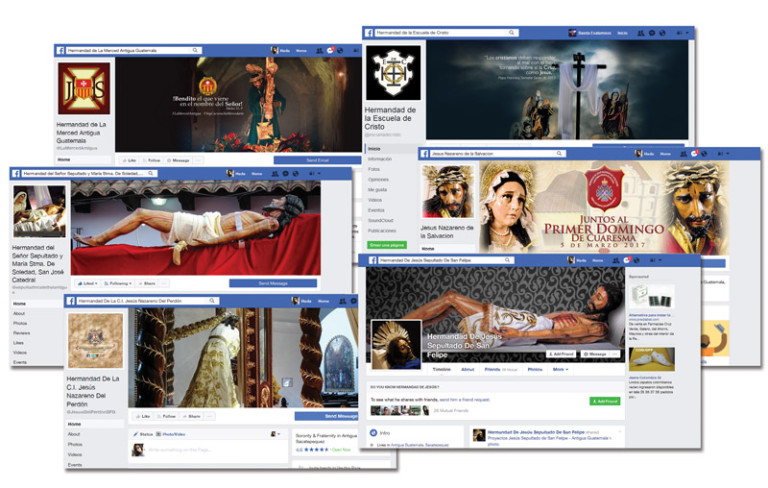Click green Add Friend button on San Felipe

click(x=604, y=400)
